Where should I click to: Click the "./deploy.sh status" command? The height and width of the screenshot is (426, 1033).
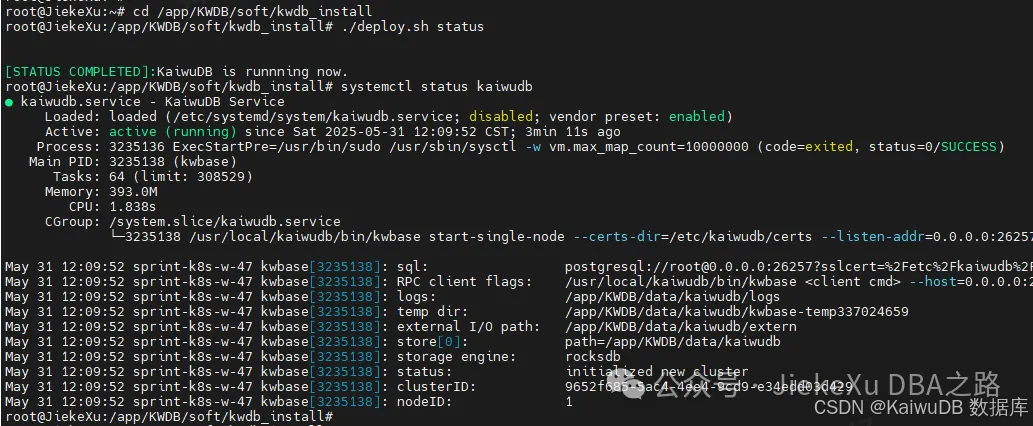coord(413,27)
